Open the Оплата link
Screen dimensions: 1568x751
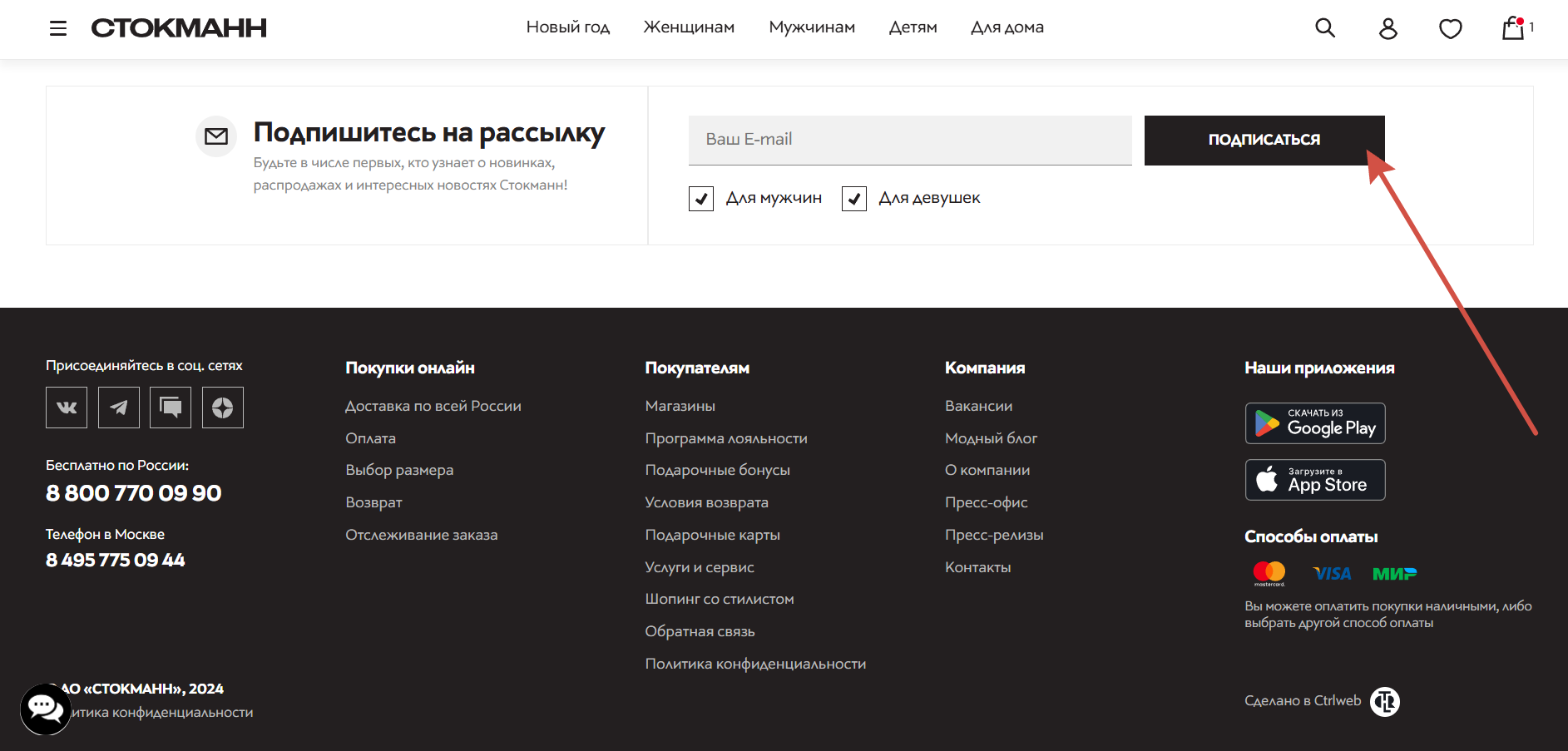coord(371,438)
